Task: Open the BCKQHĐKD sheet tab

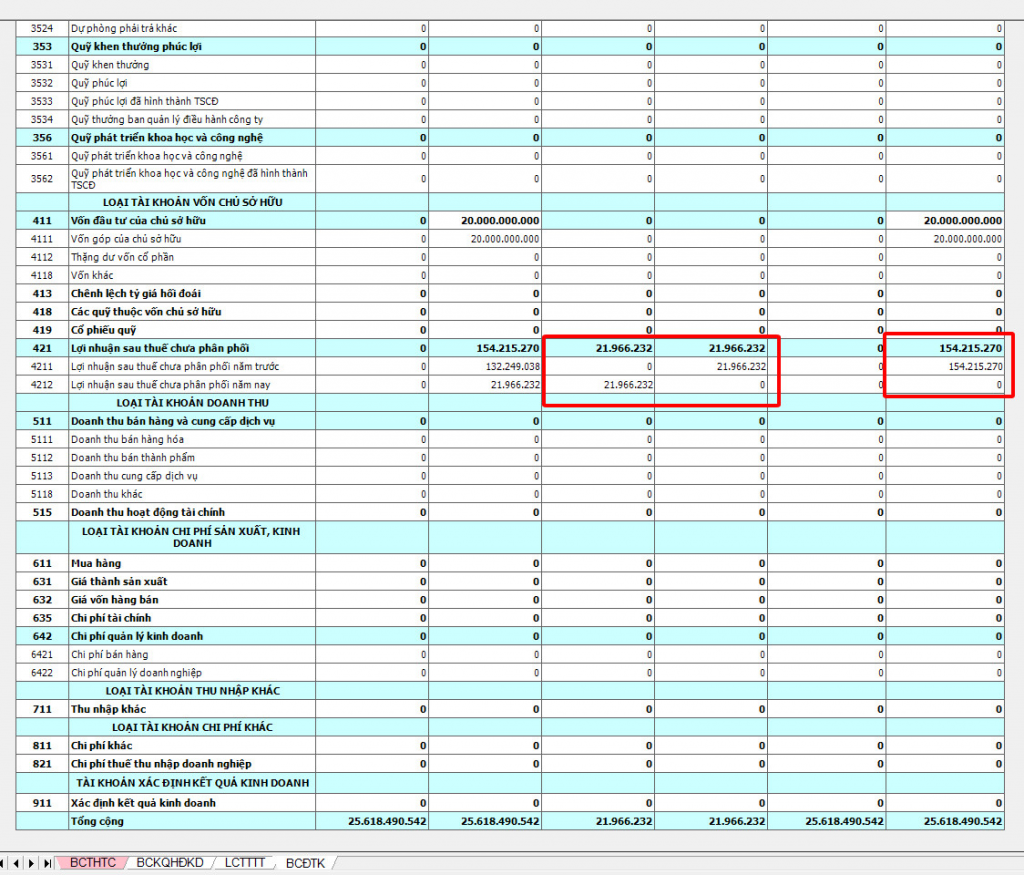Action: pyautogui.click(x=169, y=863)
